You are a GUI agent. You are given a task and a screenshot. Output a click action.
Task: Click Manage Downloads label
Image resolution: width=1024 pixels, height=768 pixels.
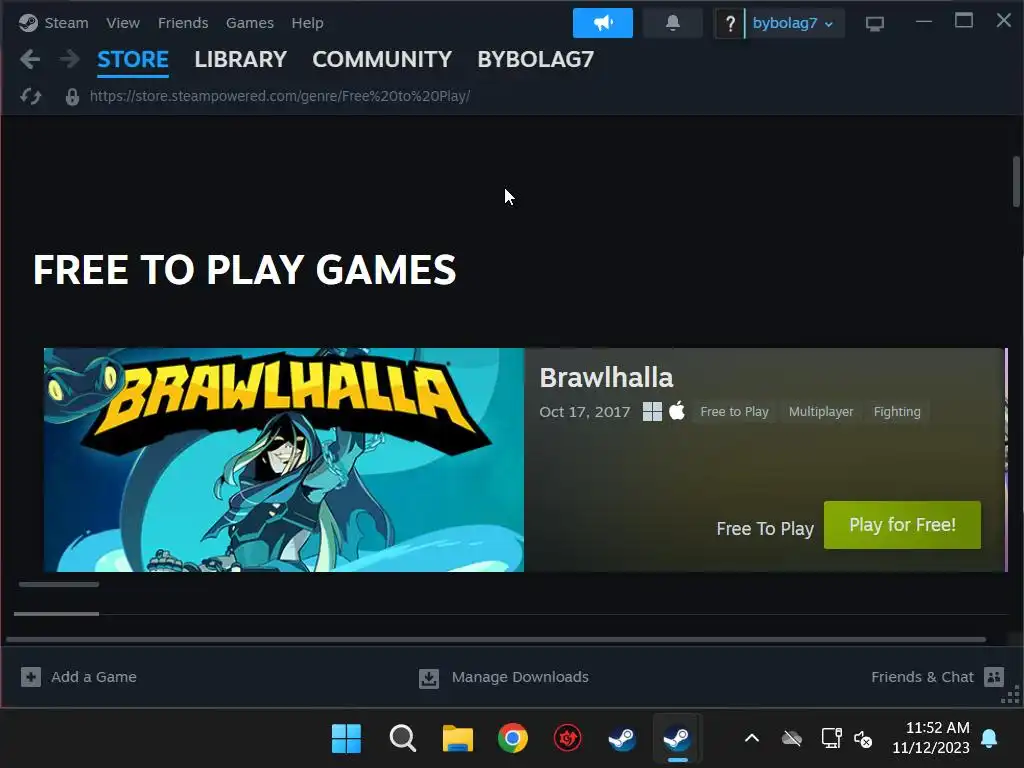520,677
